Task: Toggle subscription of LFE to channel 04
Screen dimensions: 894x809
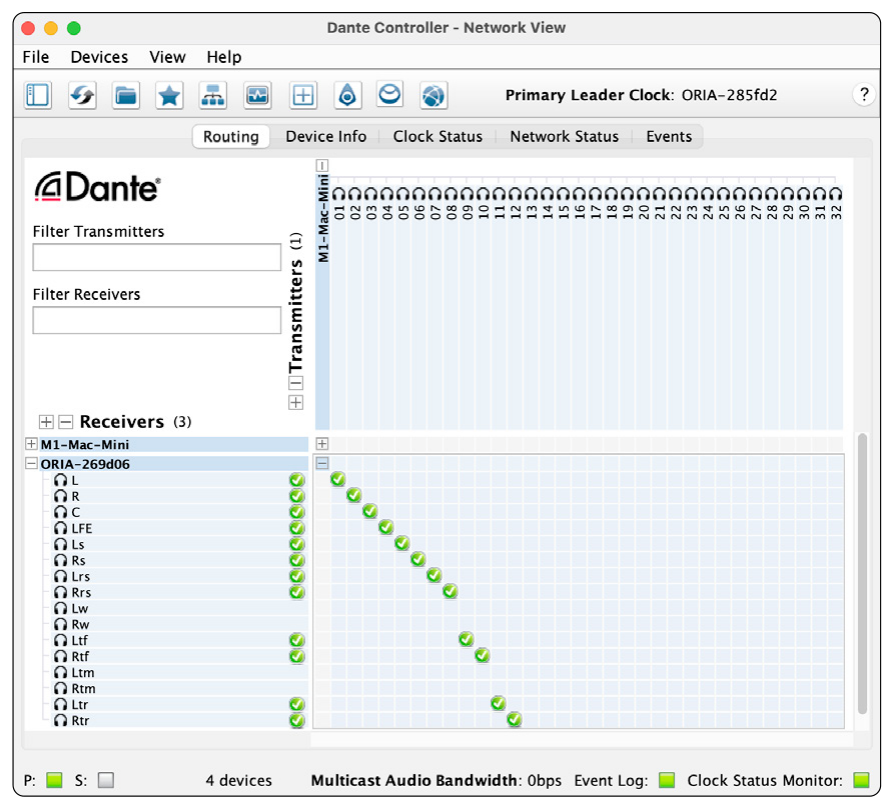Action: (x=386, y=527)
